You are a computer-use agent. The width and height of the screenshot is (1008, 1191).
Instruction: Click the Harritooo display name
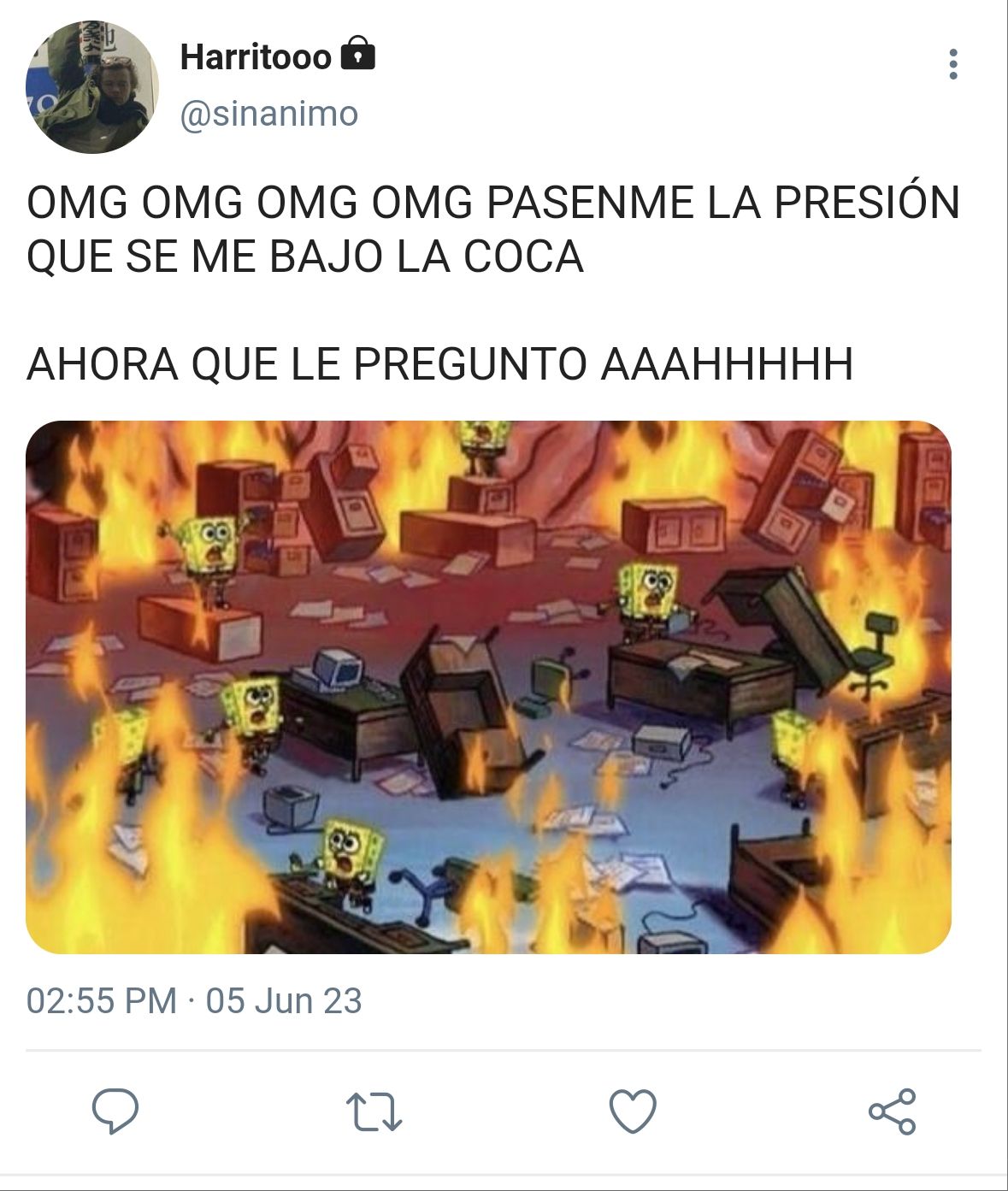click(256, 57)
